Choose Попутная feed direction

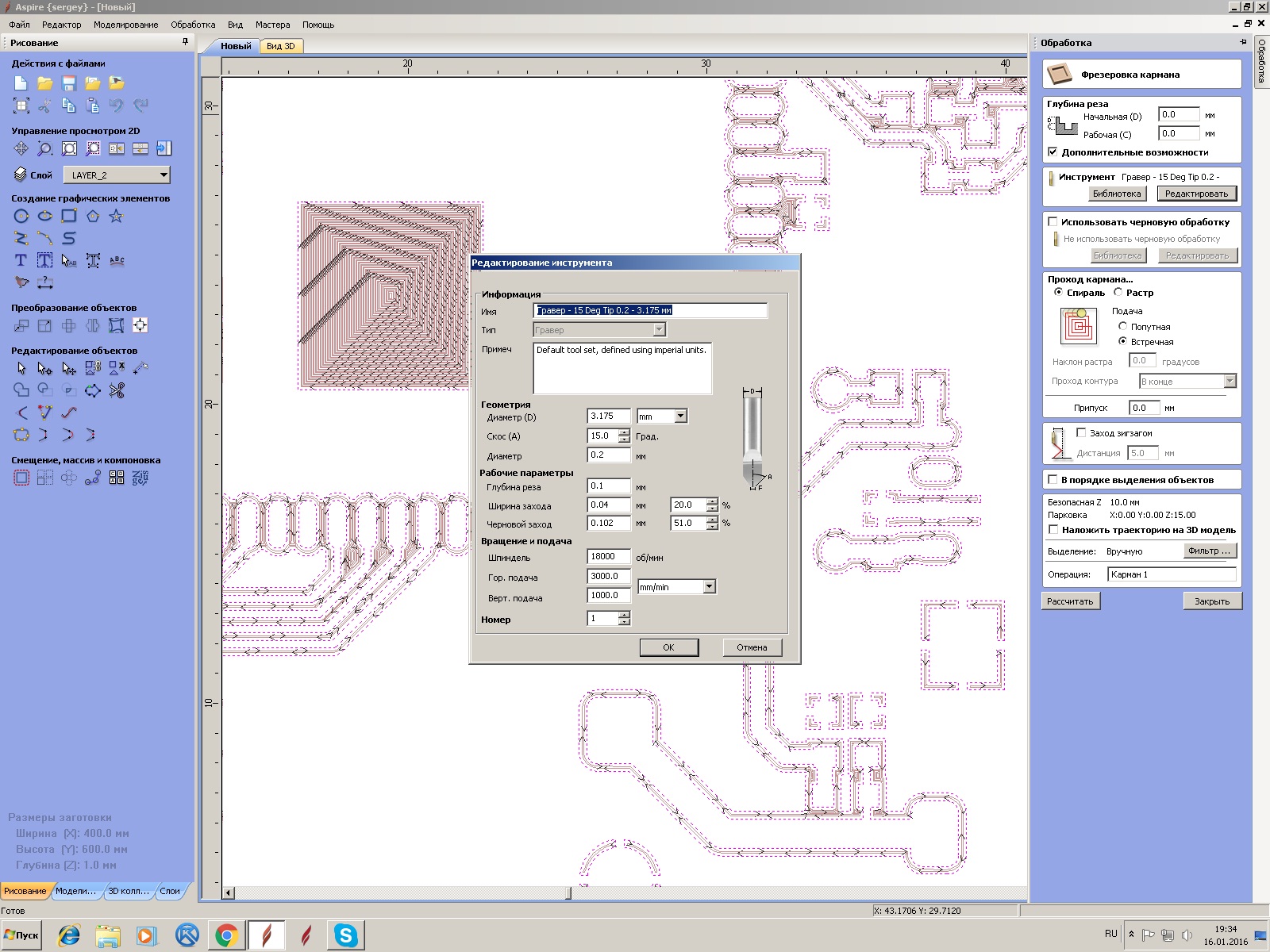[x=1122, y=326]
